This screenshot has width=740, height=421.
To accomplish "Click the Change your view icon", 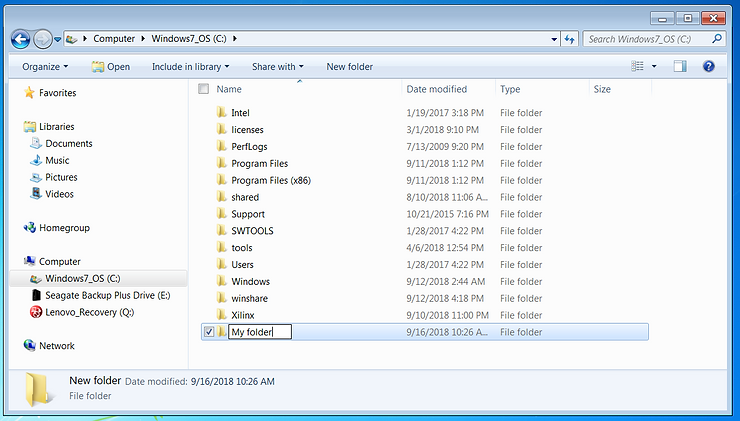I will 638,66.
